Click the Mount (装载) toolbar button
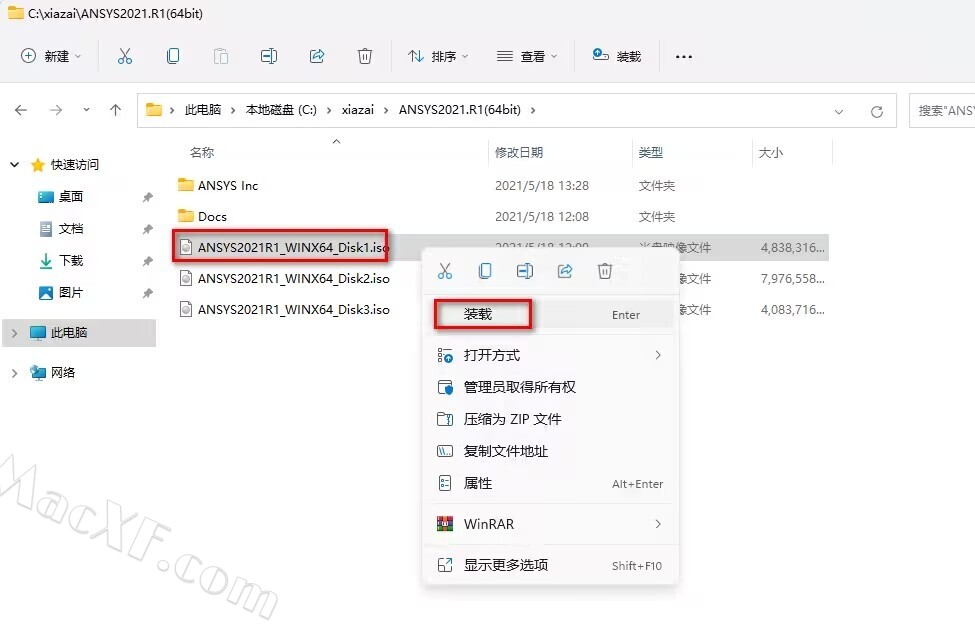Image resolution: width=975 pixels, height=625 pixels. pos(616,57)
